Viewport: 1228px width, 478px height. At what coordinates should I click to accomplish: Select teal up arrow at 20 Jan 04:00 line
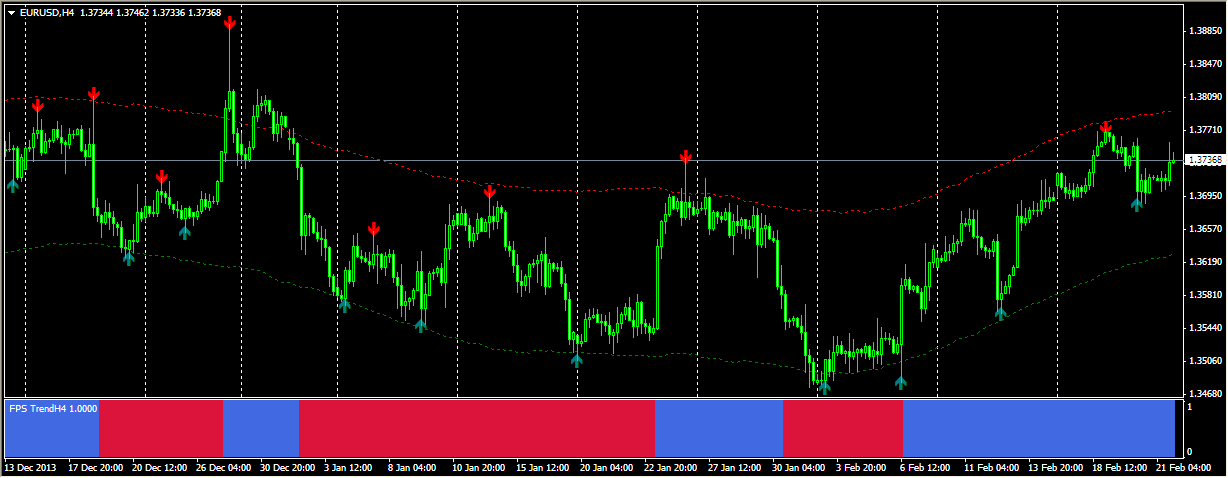coord(577,360)
